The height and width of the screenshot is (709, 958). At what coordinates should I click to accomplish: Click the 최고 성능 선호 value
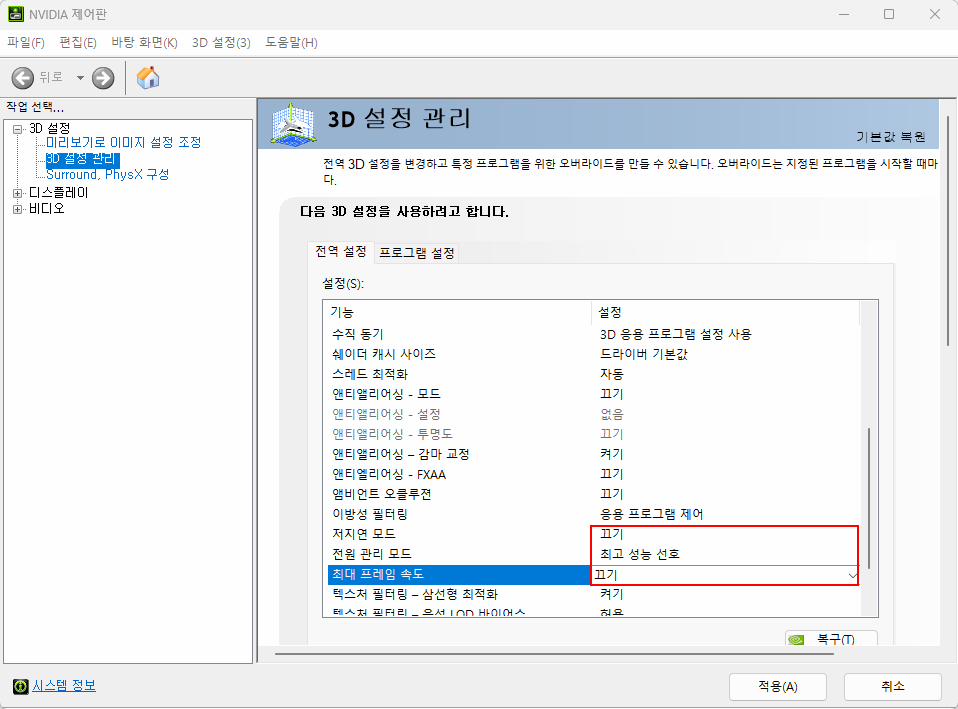[x=639, y=554]
